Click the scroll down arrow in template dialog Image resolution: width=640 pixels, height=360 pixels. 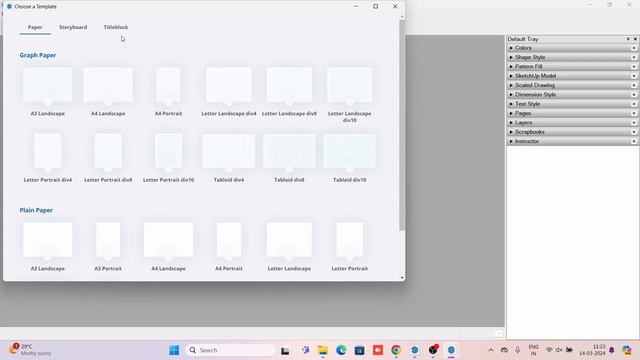[402, 278]
